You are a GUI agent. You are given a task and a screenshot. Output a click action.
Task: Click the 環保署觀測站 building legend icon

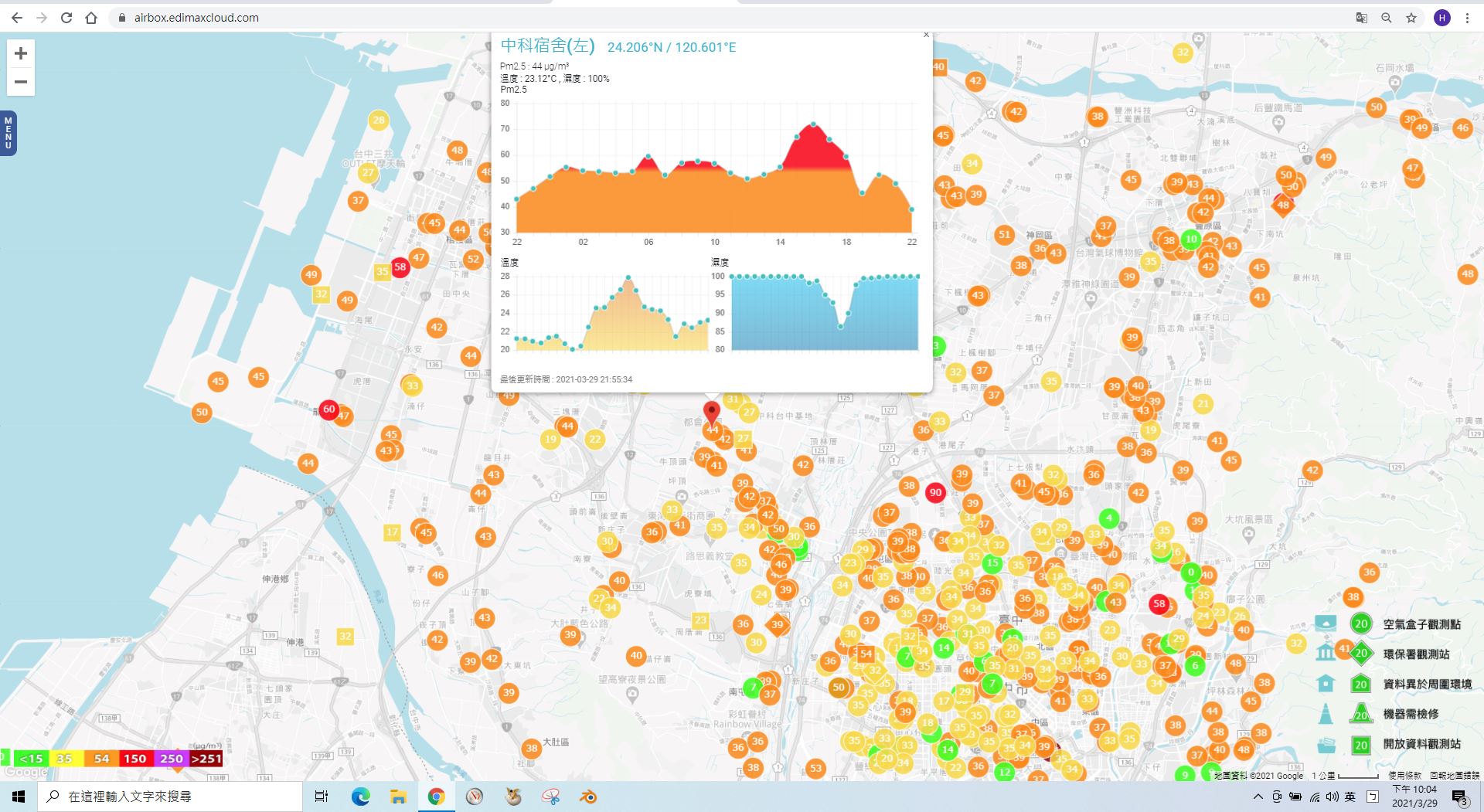pos(1326,653)
